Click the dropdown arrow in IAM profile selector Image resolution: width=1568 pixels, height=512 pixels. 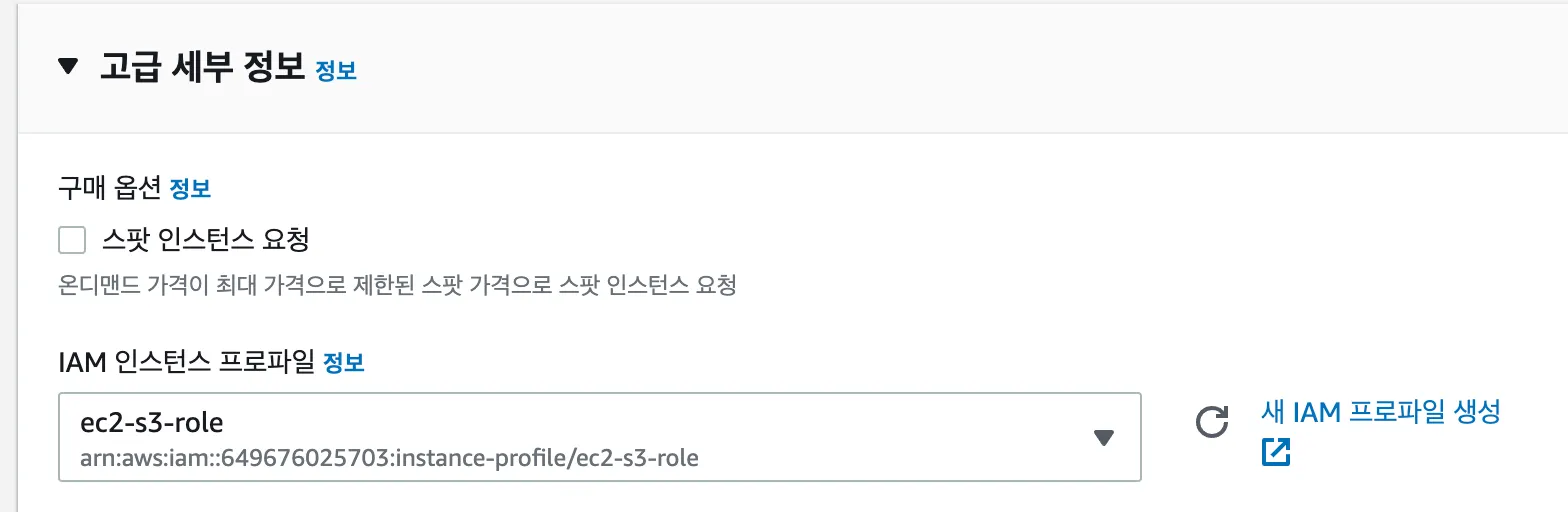(x=1103, y=438)
